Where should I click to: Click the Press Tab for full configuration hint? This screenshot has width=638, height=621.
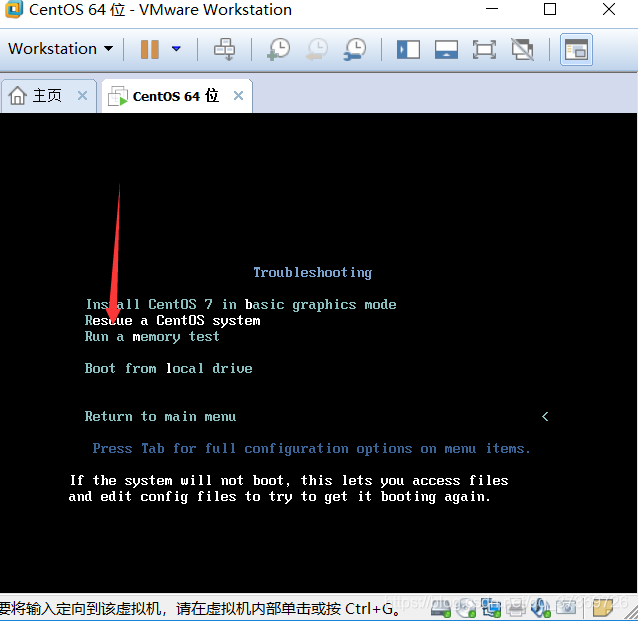(x=312, y=448)
